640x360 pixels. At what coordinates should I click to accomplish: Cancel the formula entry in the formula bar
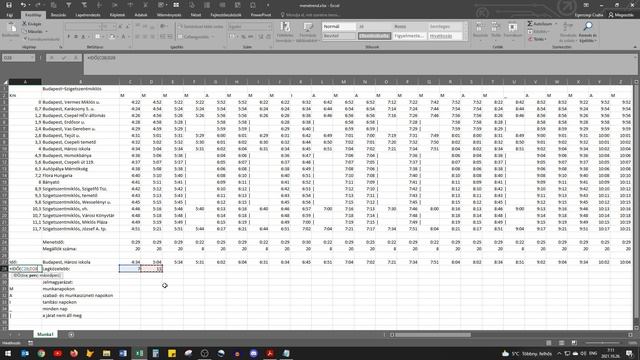tap(52, 58)
